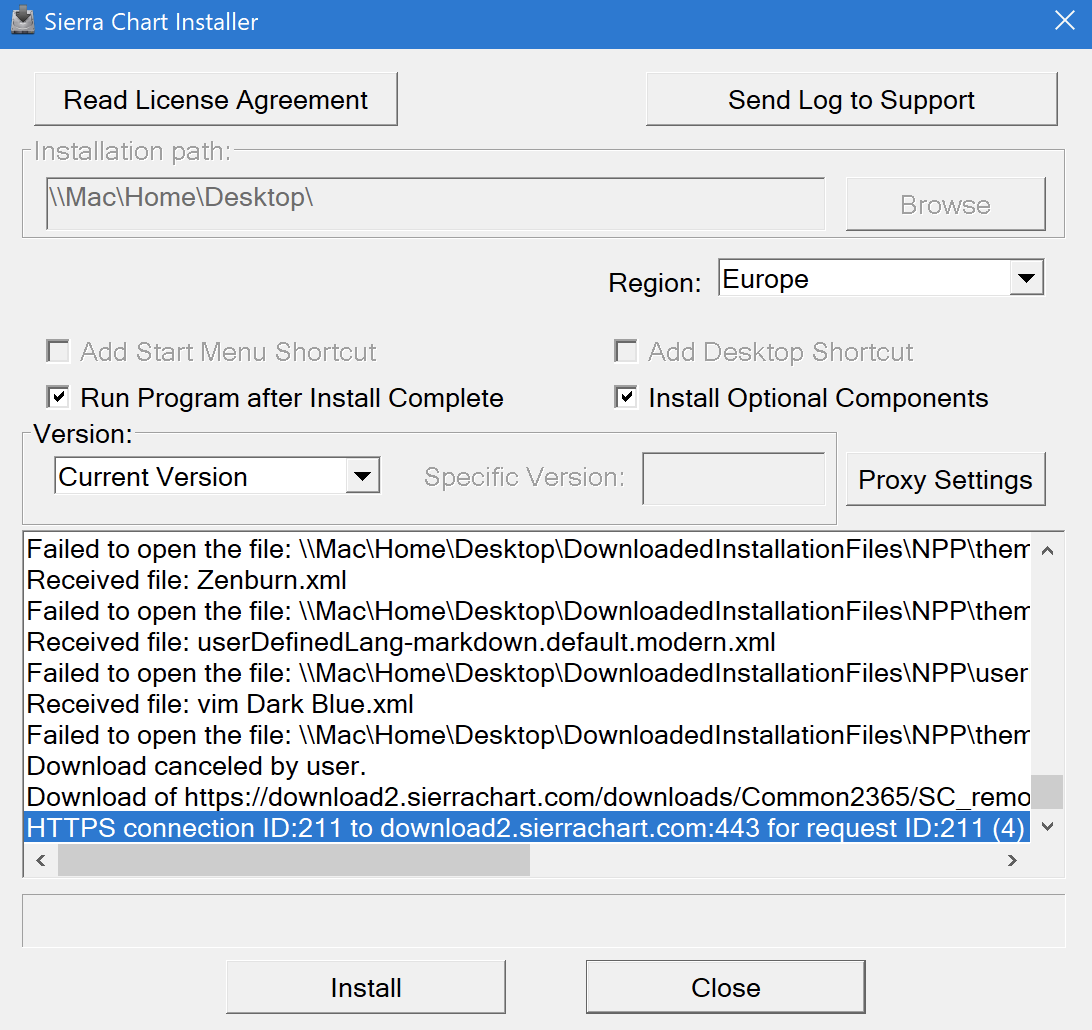Select log line 'Received file: vim Dark Blue.xml'

527,704
